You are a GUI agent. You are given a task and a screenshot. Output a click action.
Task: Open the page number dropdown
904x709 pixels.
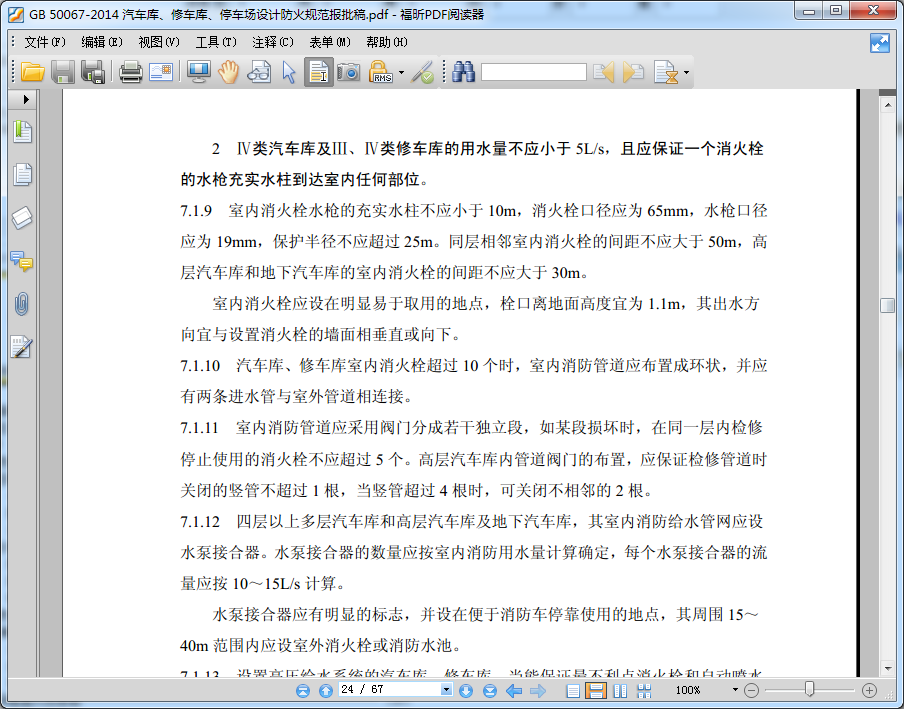point(447,690)
